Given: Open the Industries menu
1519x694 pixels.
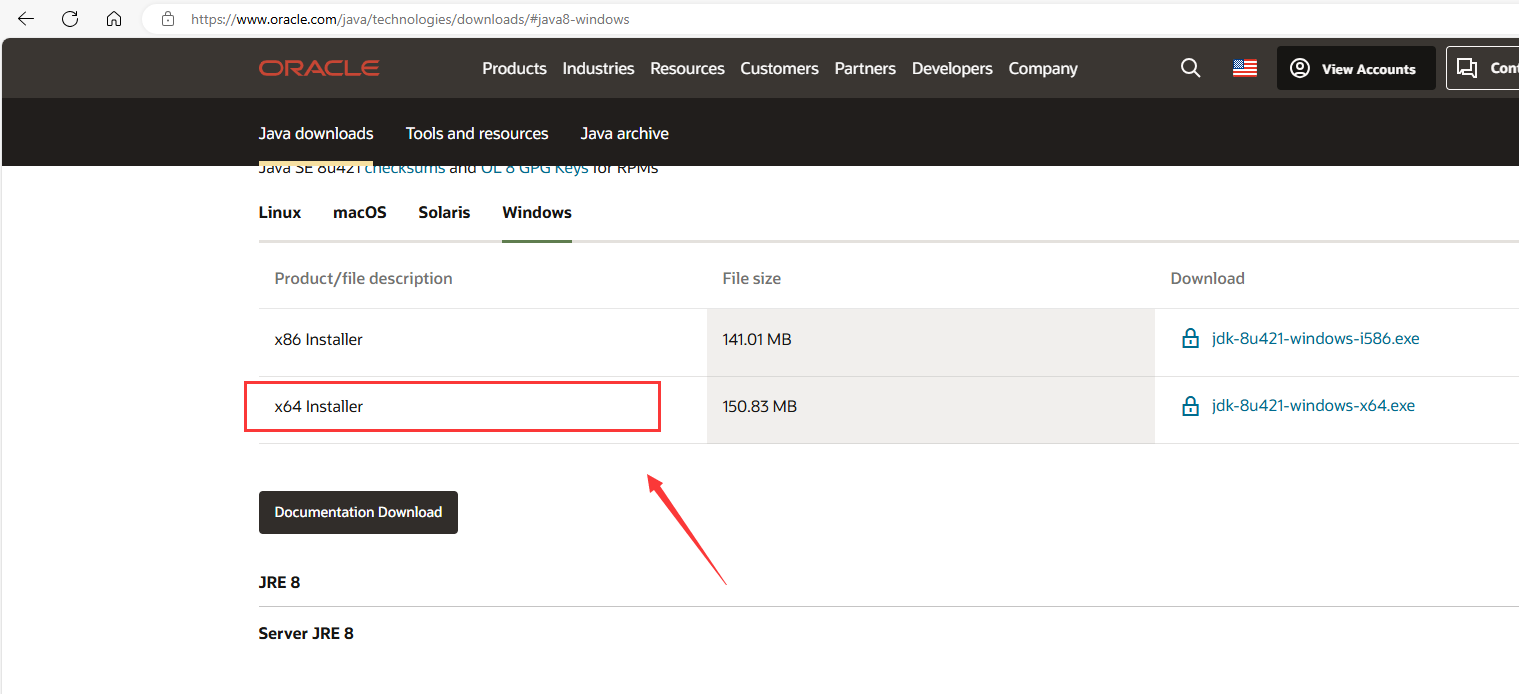Looking at the screenshot, I should click(x=598, y=68).
